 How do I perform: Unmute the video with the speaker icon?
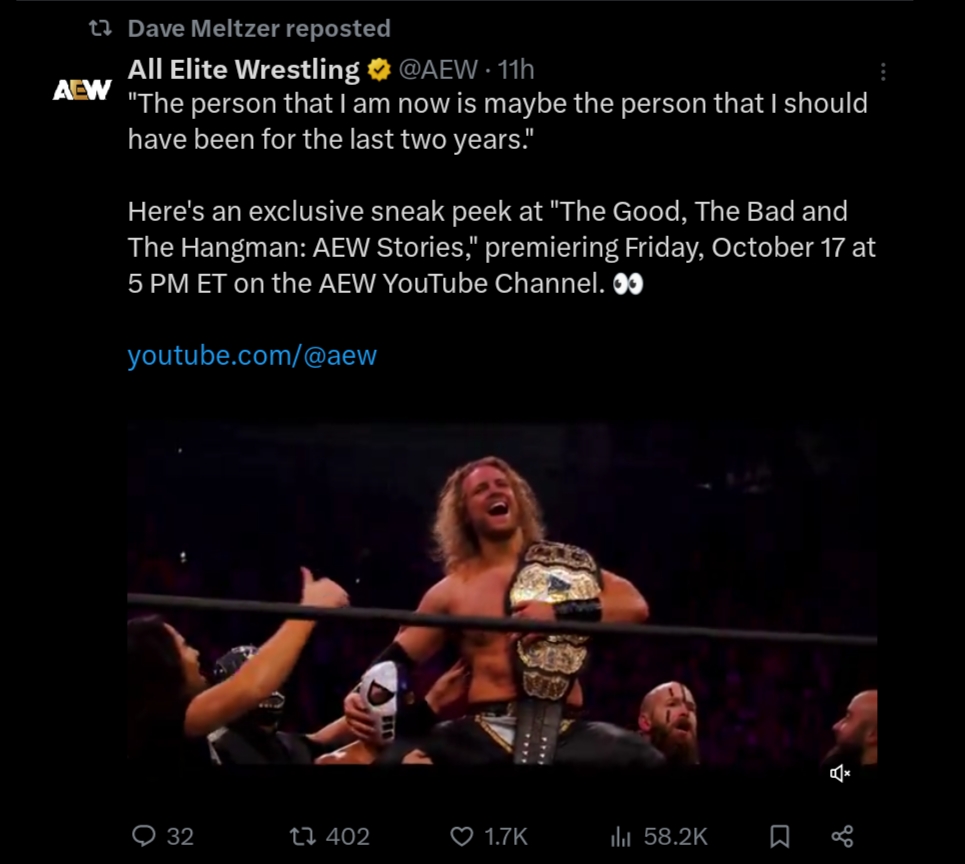point(840,772)
